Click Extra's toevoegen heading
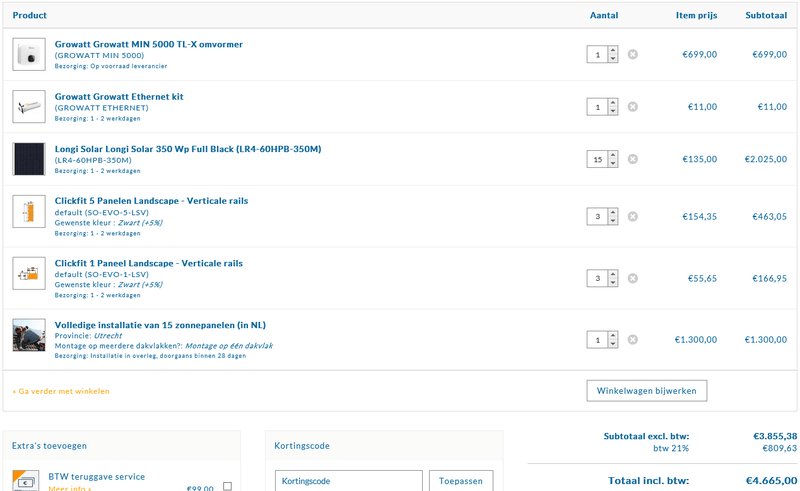The height and width of the screenshot is (491, 800). coord(49,446)
